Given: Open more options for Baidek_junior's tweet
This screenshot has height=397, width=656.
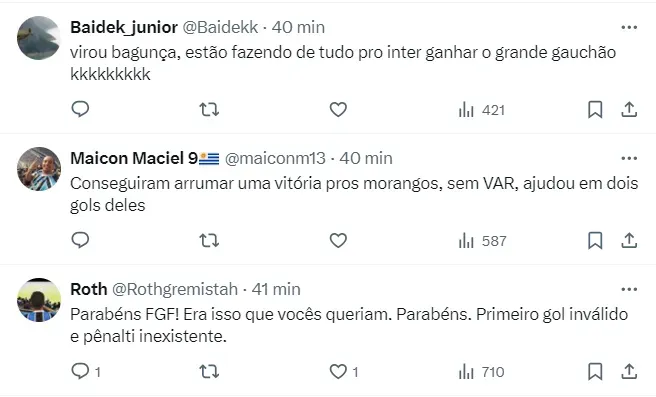Looking at the screenshot, I should (x=629, y=27).
